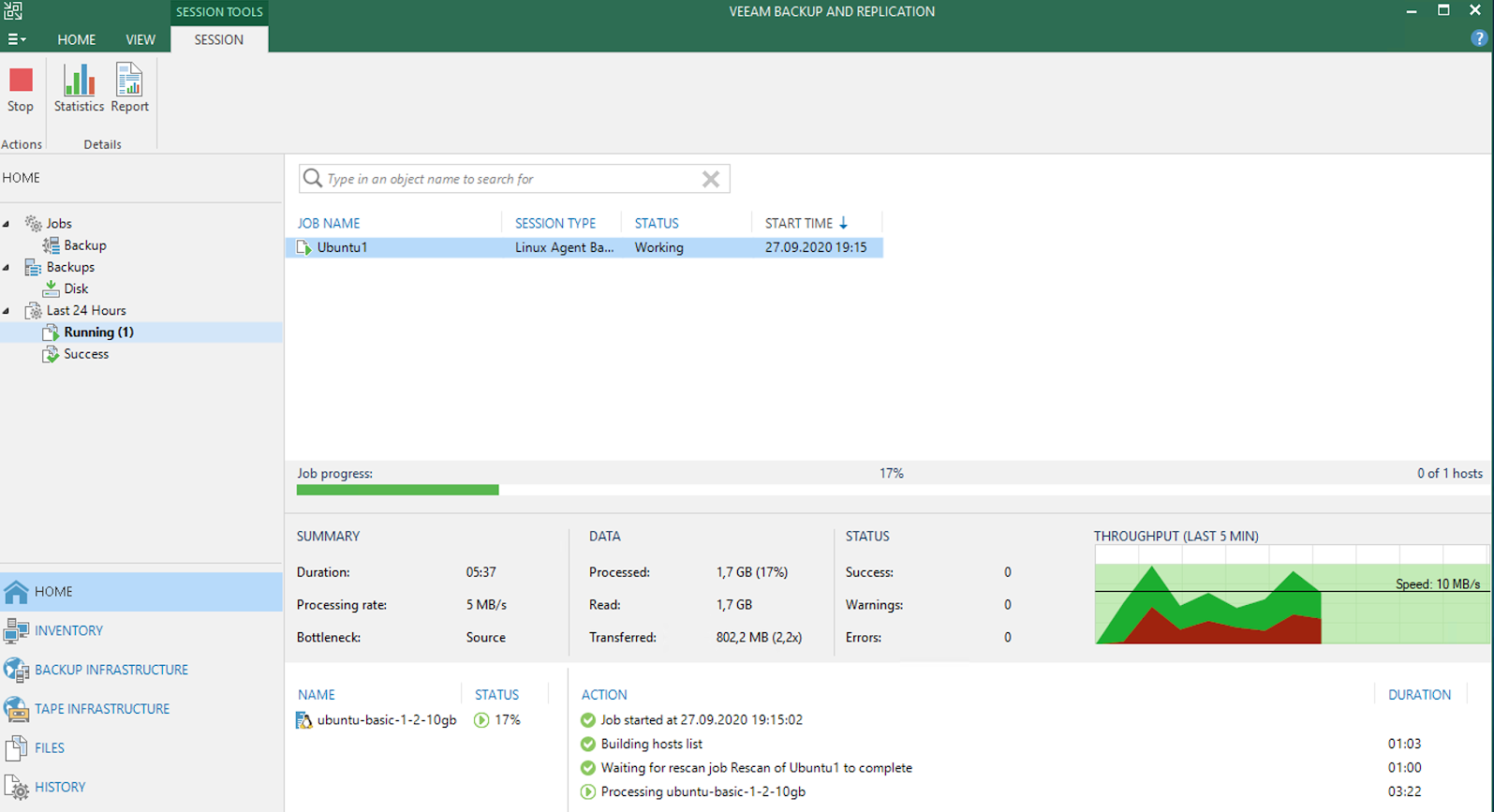The width and height of the screenshot is (1494, 812).
Task: Sort objects by STATUS column in lower pane
Action: (496, 695)
